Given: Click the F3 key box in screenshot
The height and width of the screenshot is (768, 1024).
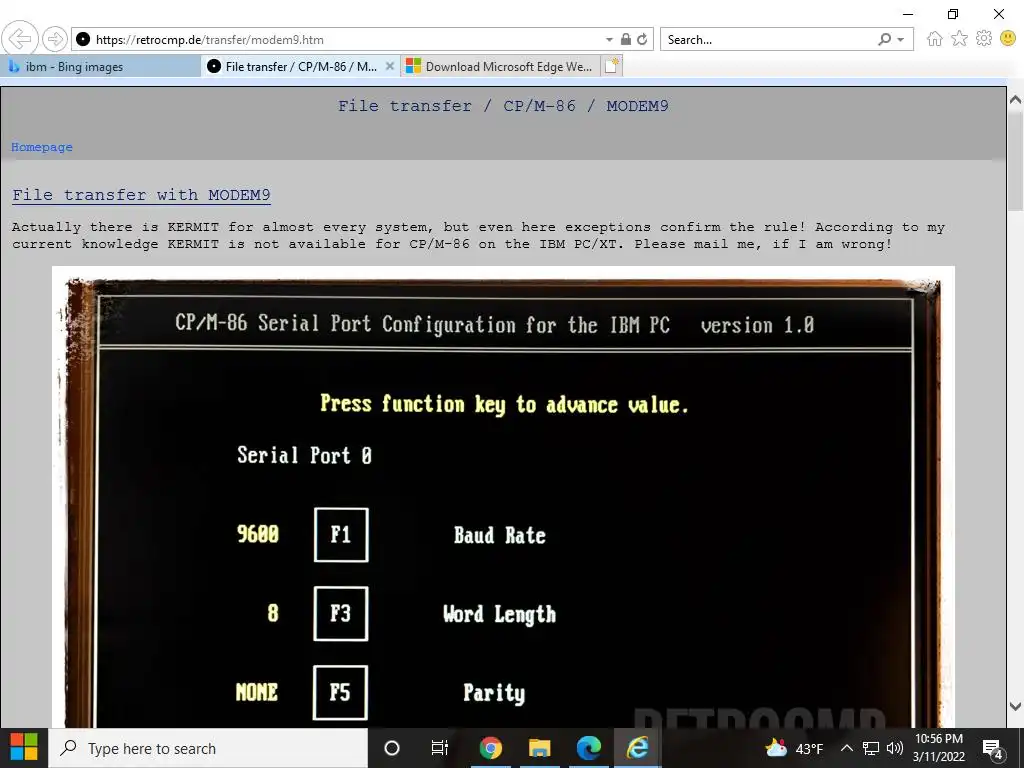Looking at the screenshot, I should (340, 613).
